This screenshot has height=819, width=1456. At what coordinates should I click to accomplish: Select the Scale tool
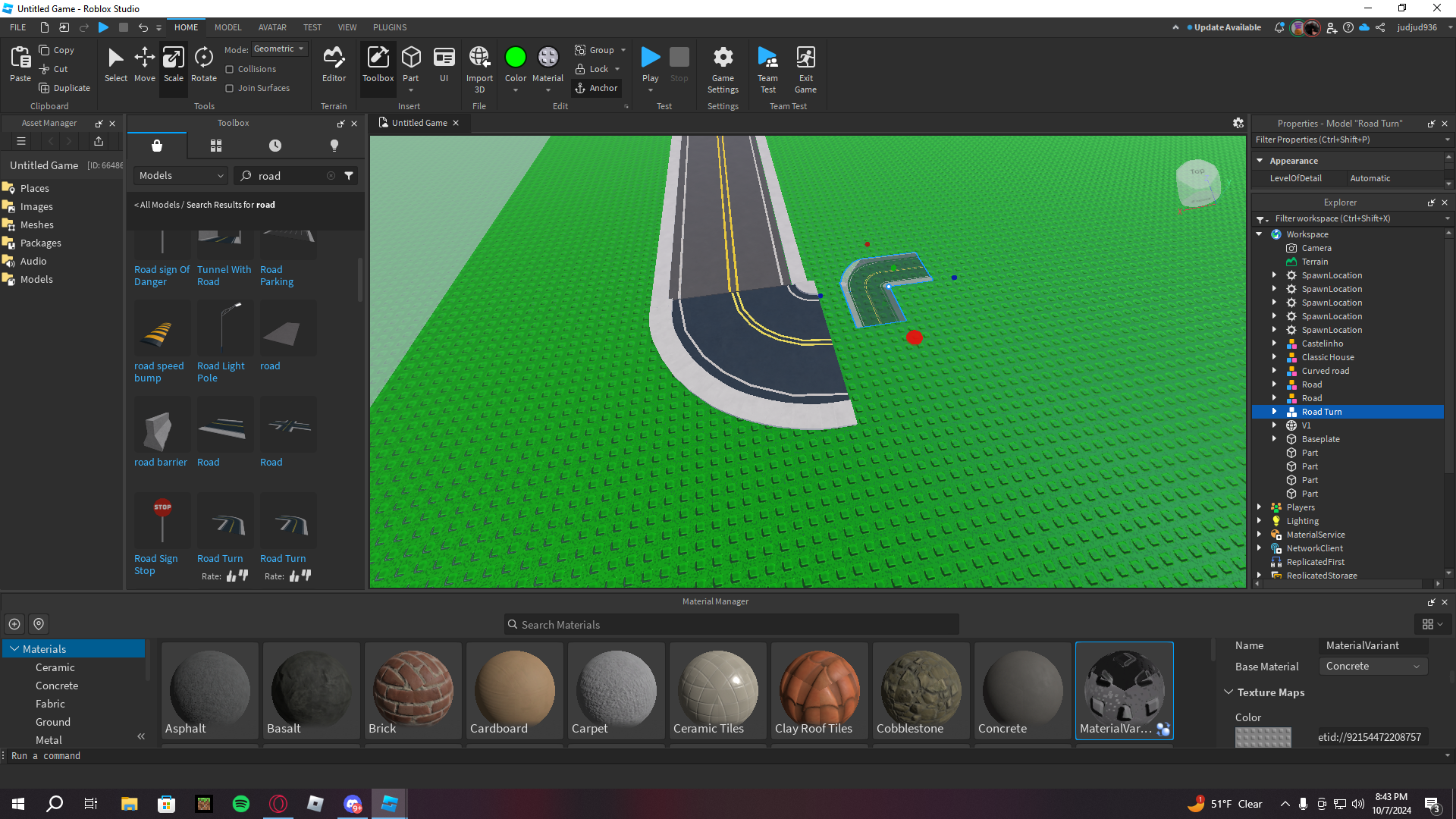tap(173, 64)
